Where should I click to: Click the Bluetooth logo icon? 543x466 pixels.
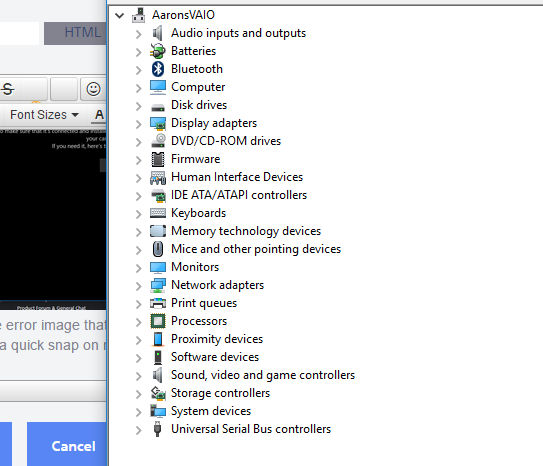point(158,69)
